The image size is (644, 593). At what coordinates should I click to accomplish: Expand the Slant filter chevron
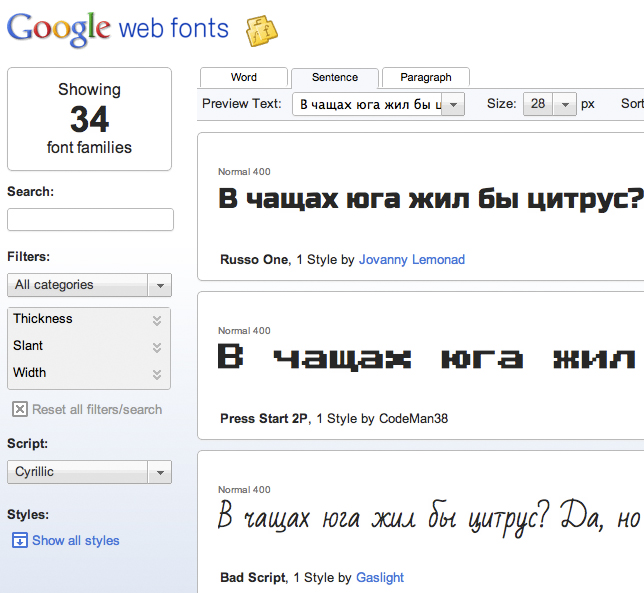coord(157,347)
